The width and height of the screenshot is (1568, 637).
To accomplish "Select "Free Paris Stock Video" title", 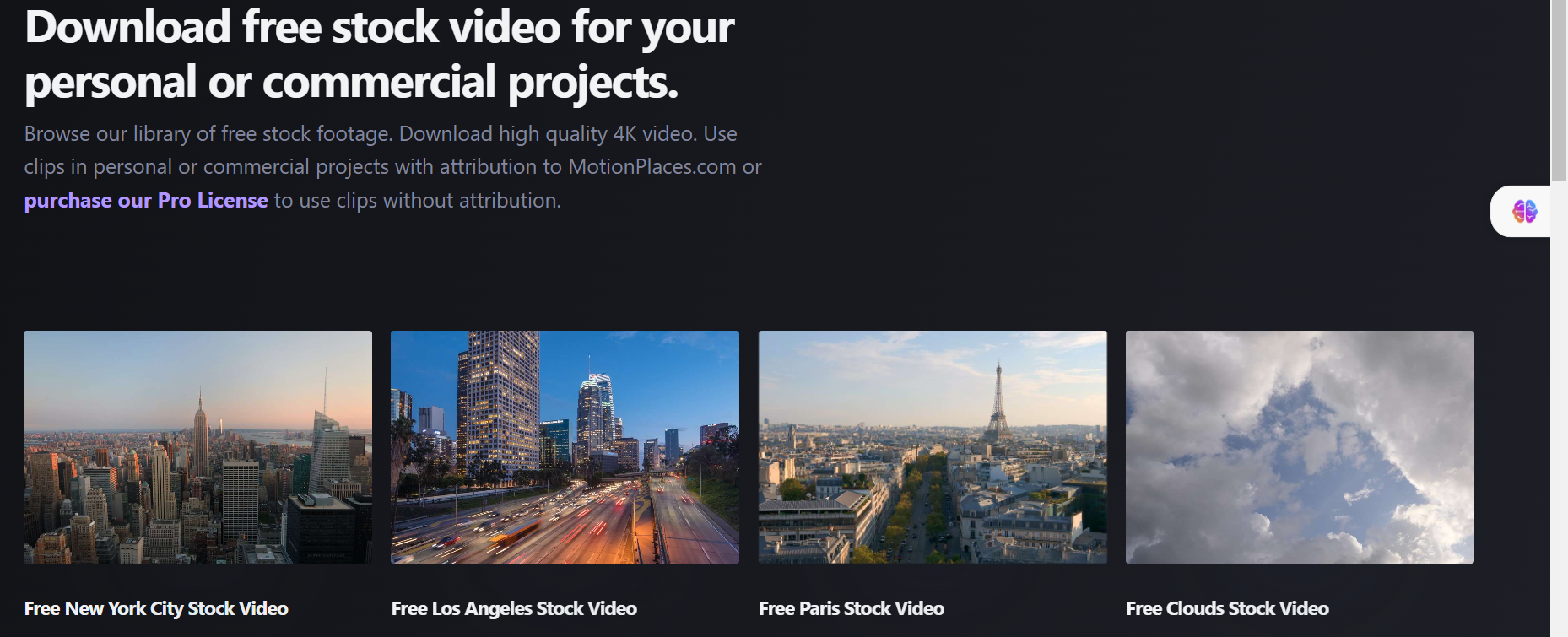I will coord(852,608).
